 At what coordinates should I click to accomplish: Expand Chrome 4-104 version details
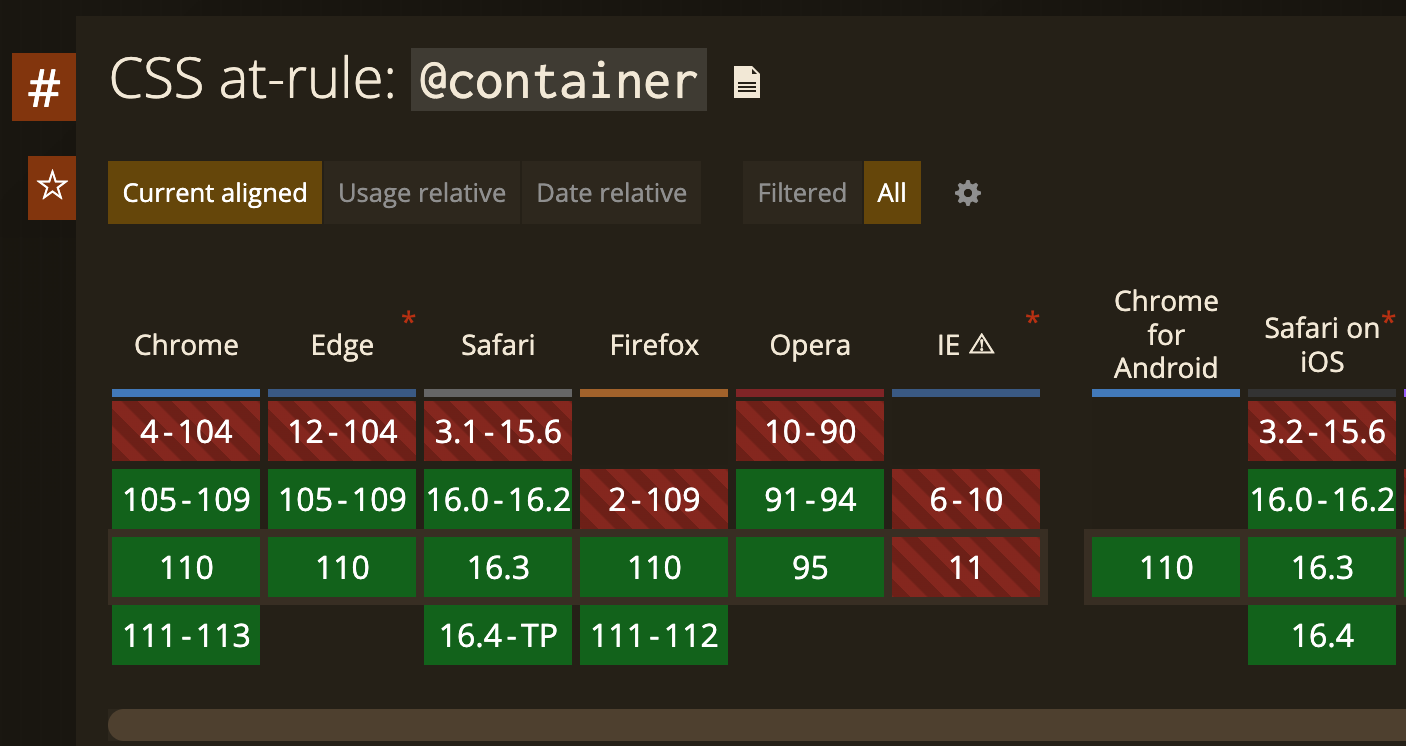[186, 432]
